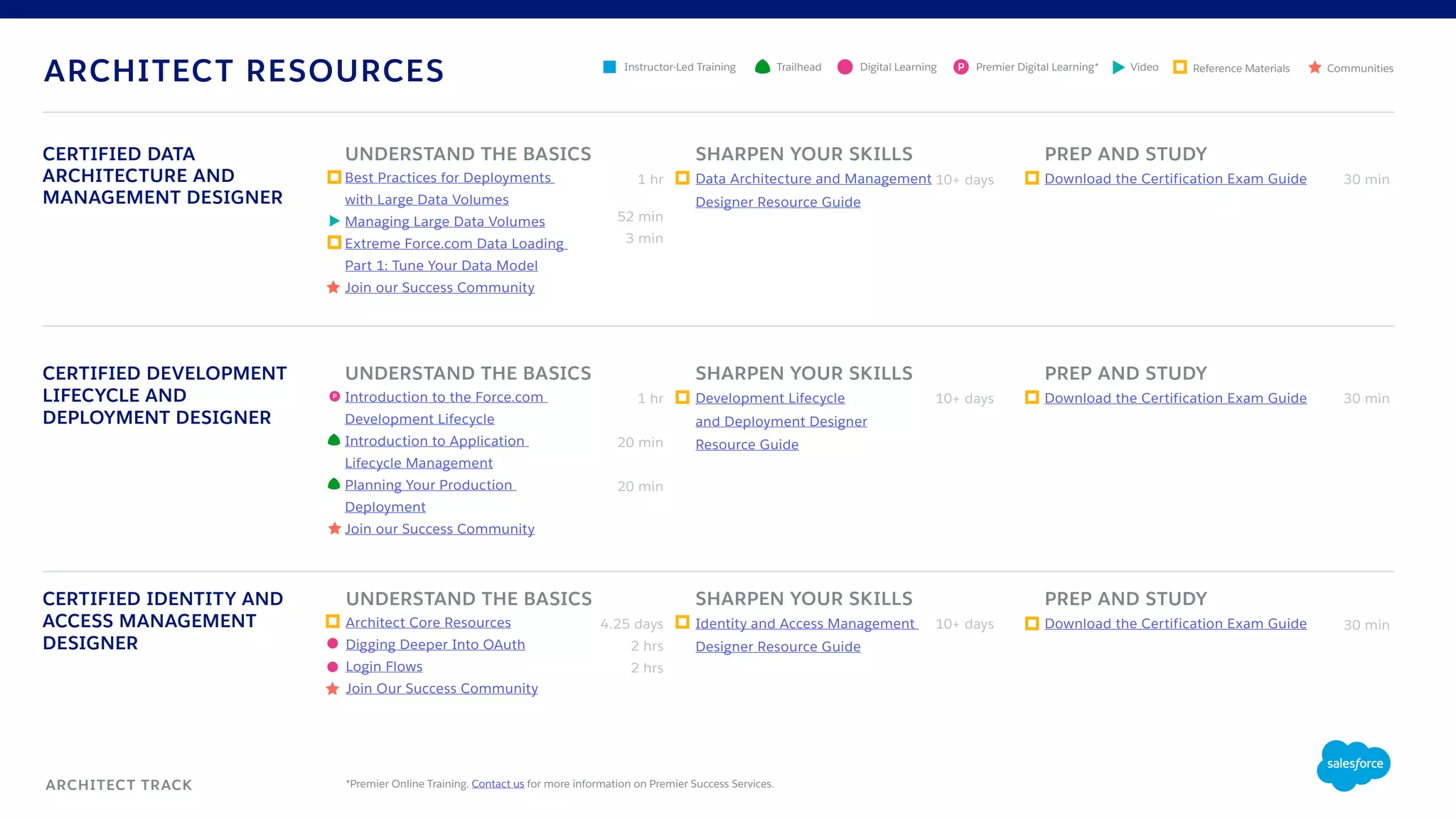
Task: Open Introduction to the Force.com Development Lifecycle
Action: point(446,408)
